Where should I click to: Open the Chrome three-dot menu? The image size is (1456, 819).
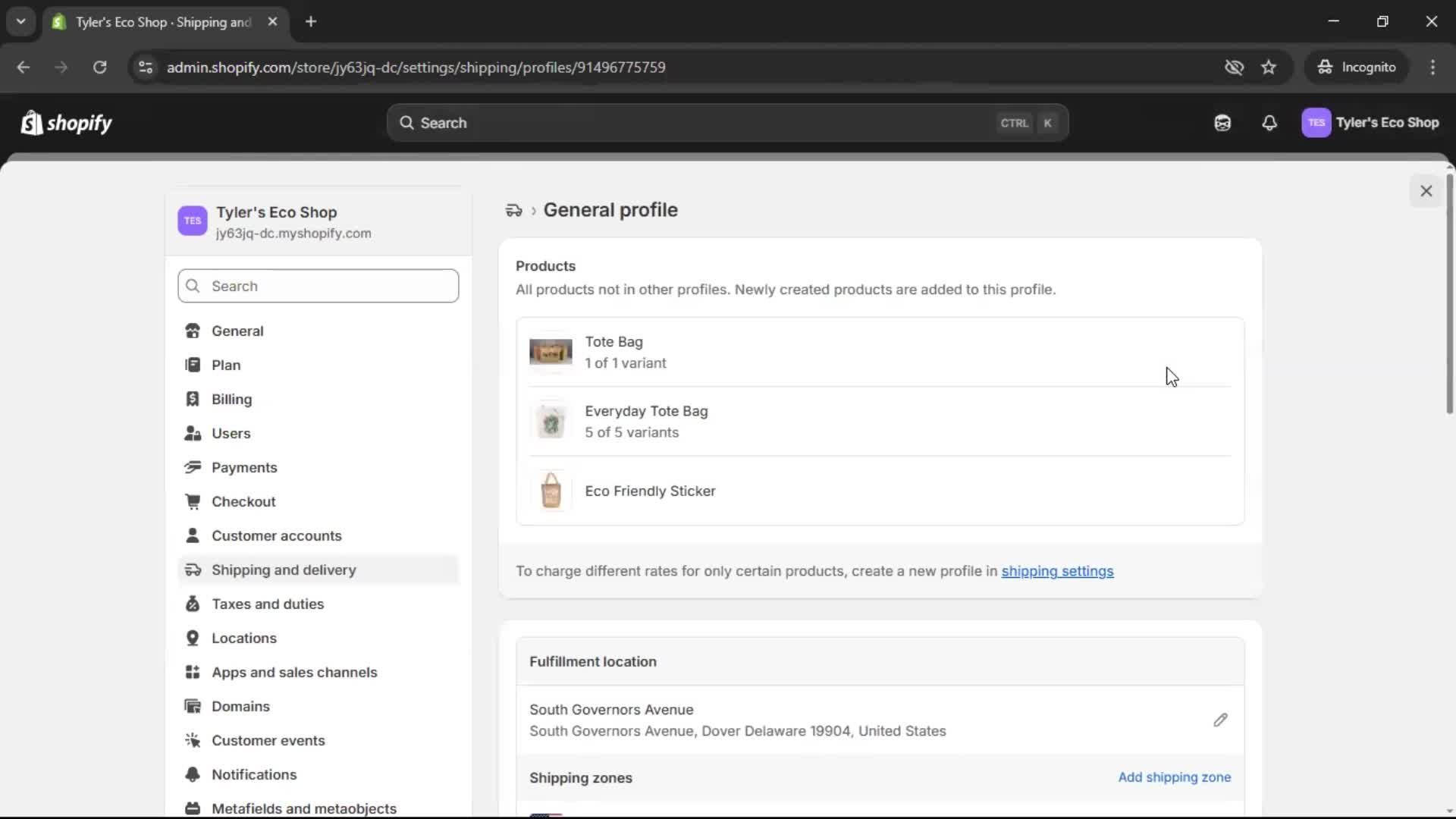[x=1433, y=67]
